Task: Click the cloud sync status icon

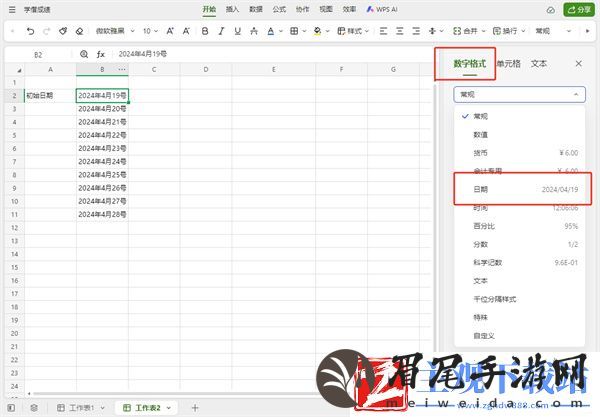Action: pos(550,10)
